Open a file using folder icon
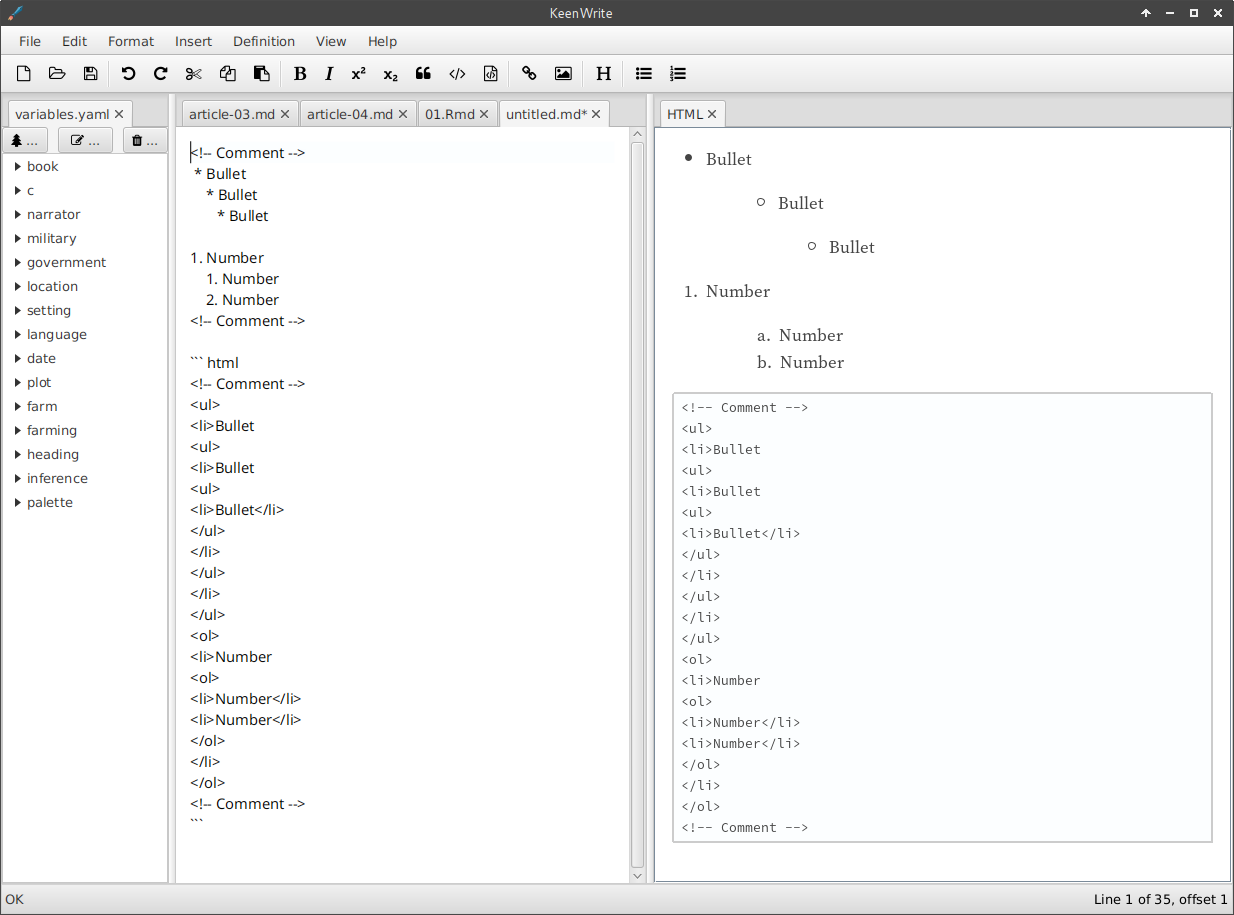The width and height of the screenshot is (1234, 915). 57,73
